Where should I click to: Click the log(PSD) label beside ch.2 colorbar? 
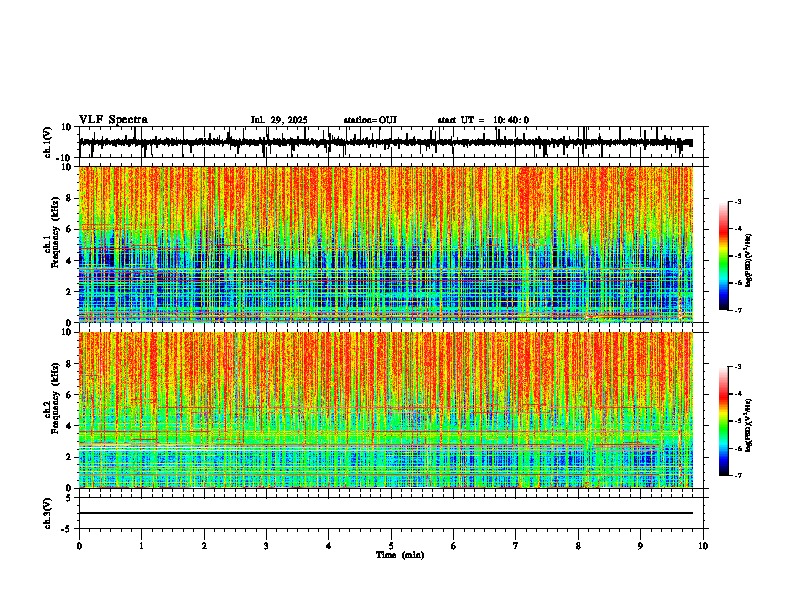point(748,426)
